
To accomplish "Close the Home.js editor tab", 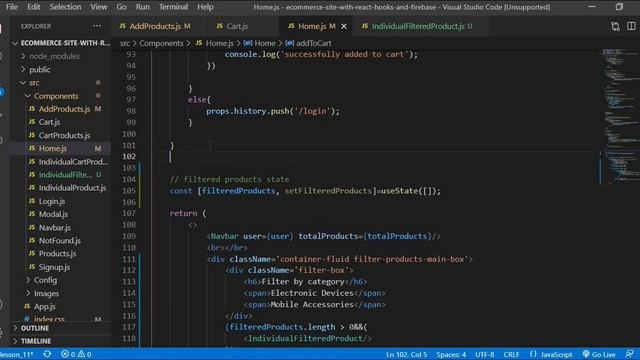I will click(344, 26).
